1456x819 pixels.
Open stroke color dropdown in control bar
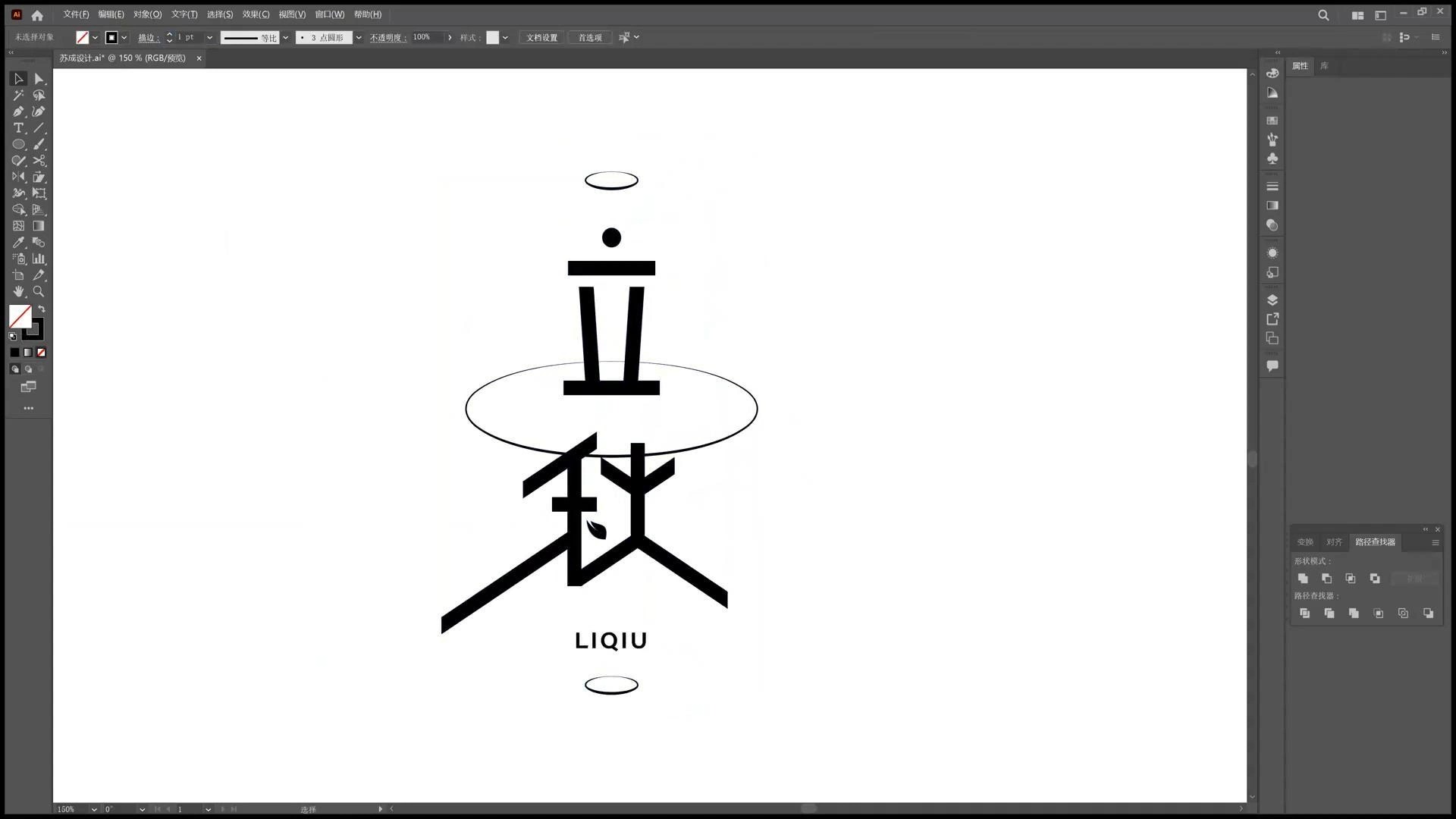click(x=124, y=38)
